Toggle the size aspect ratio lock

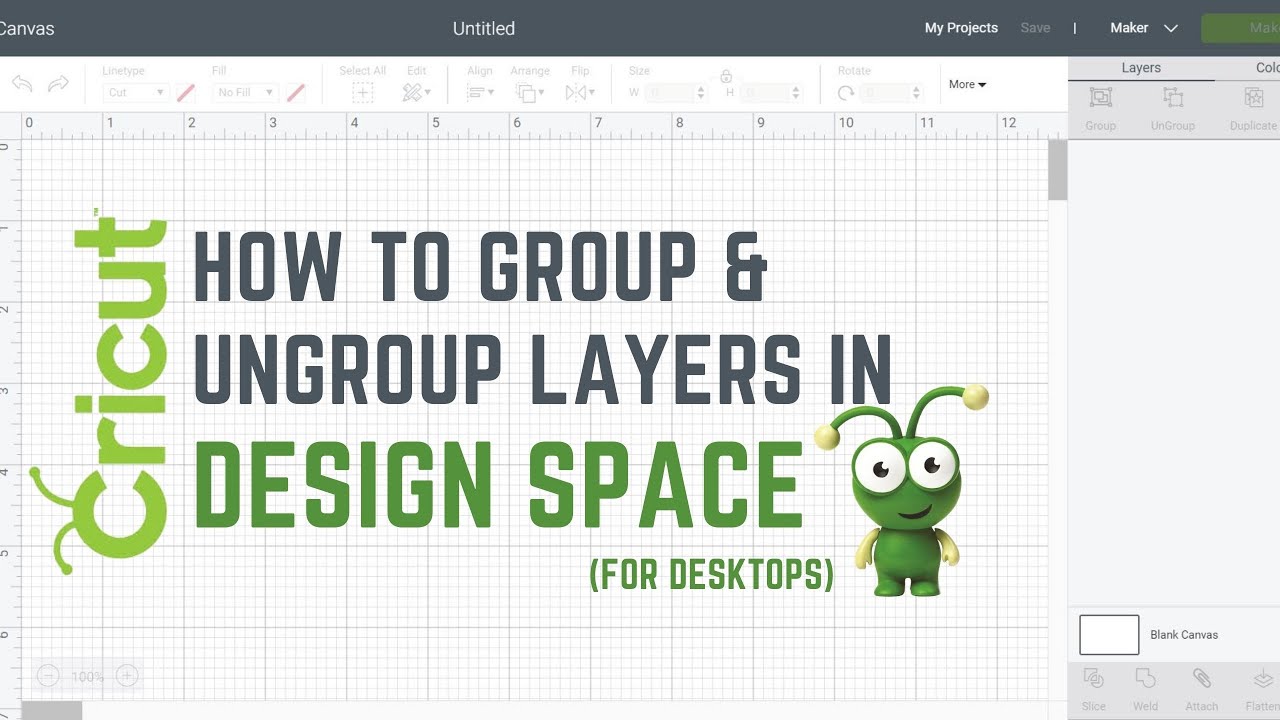(726, 76)
